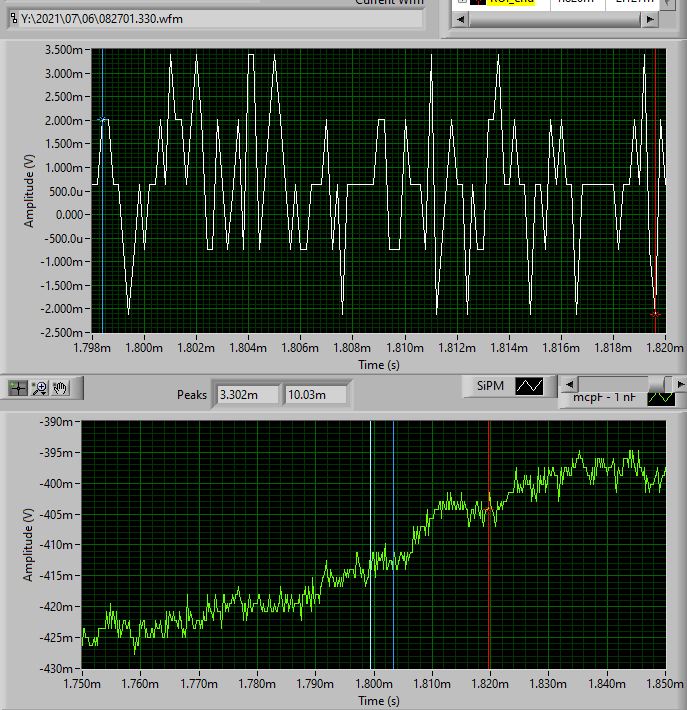687x710 pixels.
Task: Click bottom graph Time (s) axis label
Action: coord(379,700)
